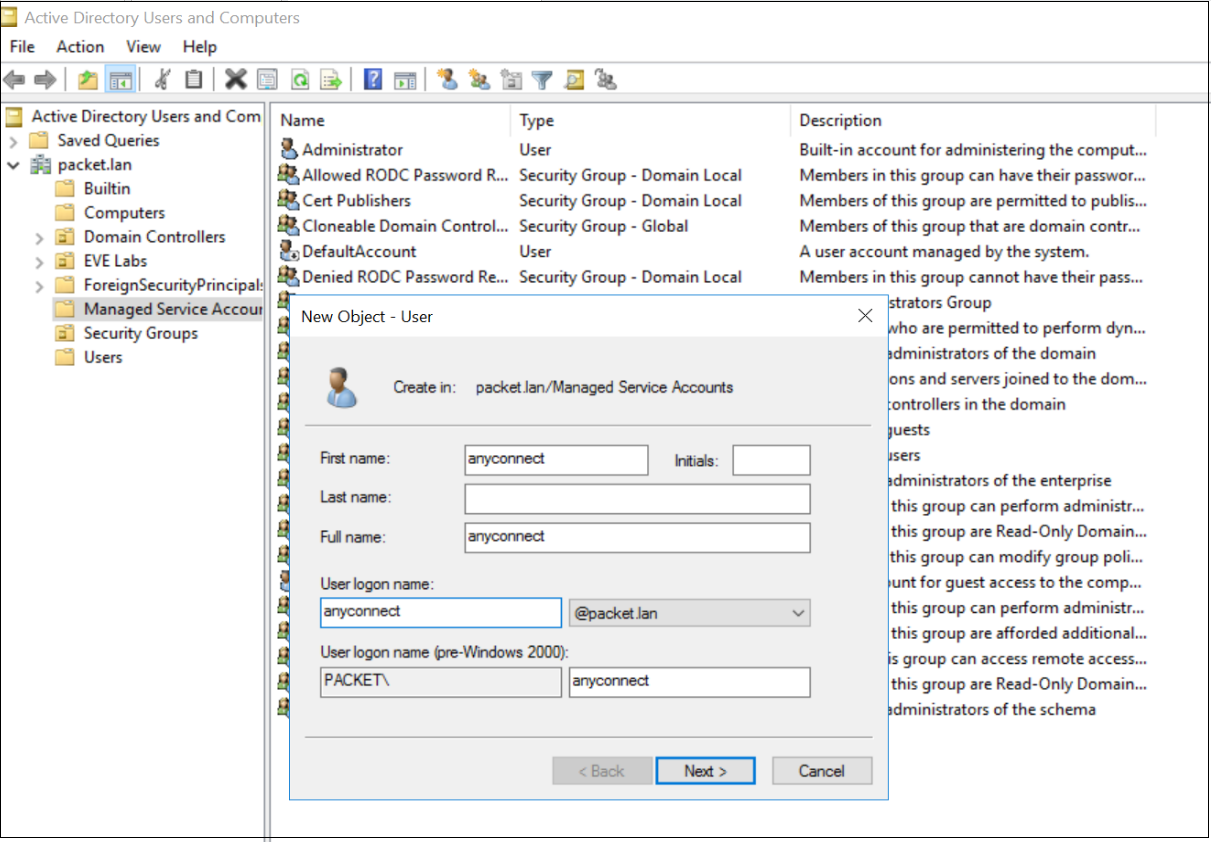The height and width of the screenshot is (842, 1211).
Task: Toggle the Show/Hide Console Tree toolbar icon
Action: pos(121,80)
